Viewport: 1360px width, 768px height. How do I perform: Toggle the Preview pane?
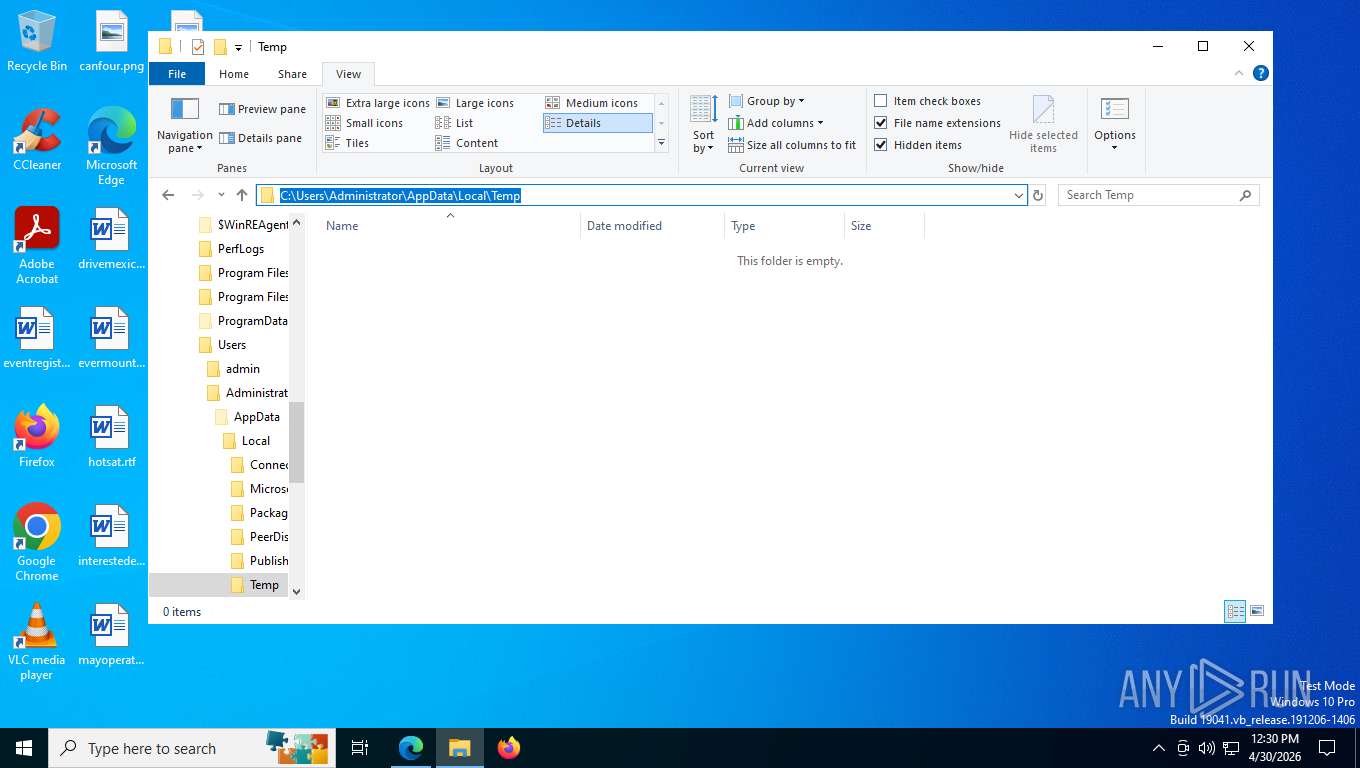click(x=262, y=109)
